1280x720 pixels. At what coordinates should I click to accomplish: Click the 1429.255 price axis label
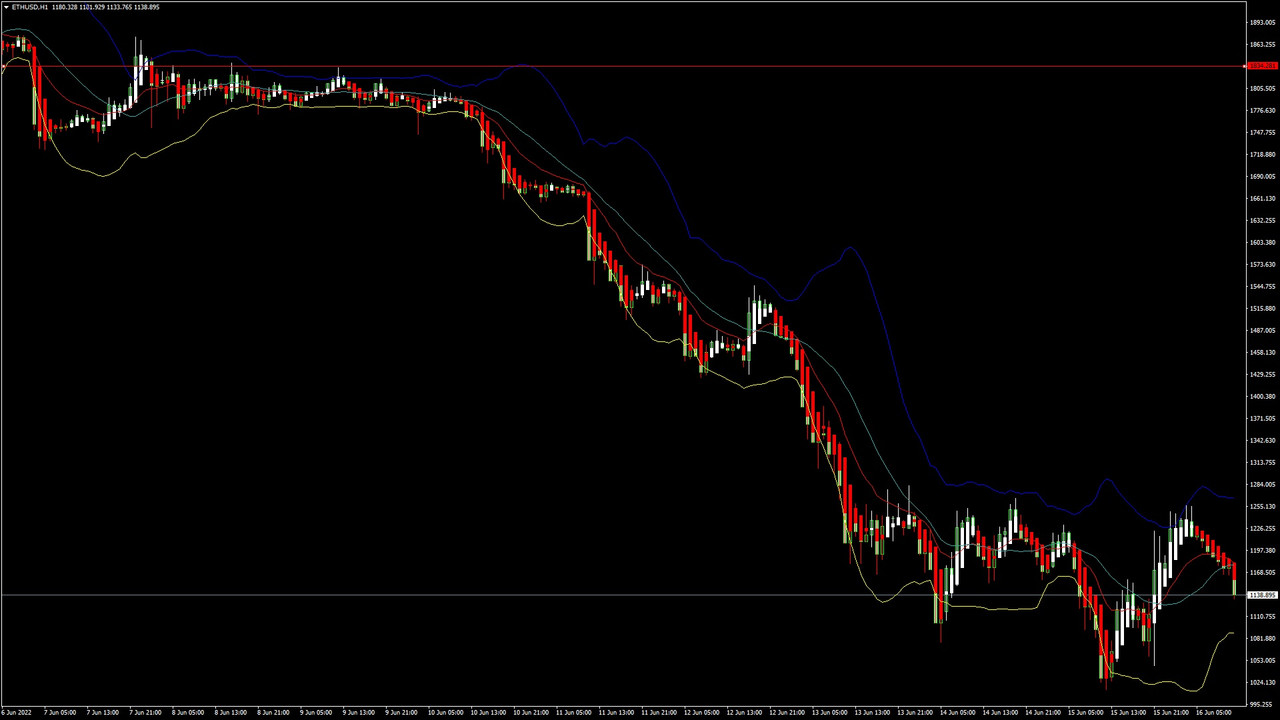coord(1262,374)
